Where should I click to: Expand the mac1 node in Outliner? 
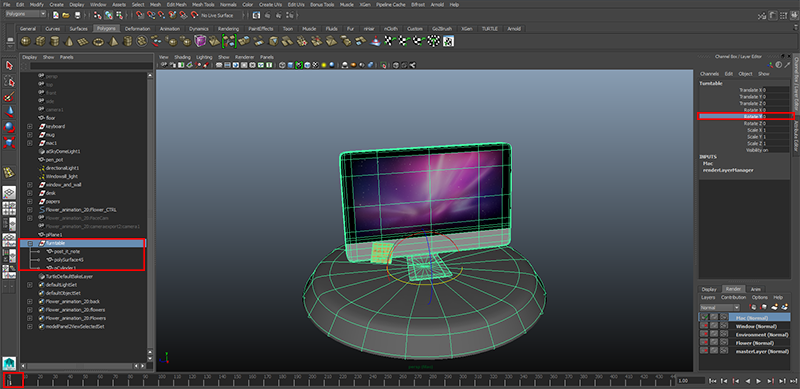coord(30,143)
